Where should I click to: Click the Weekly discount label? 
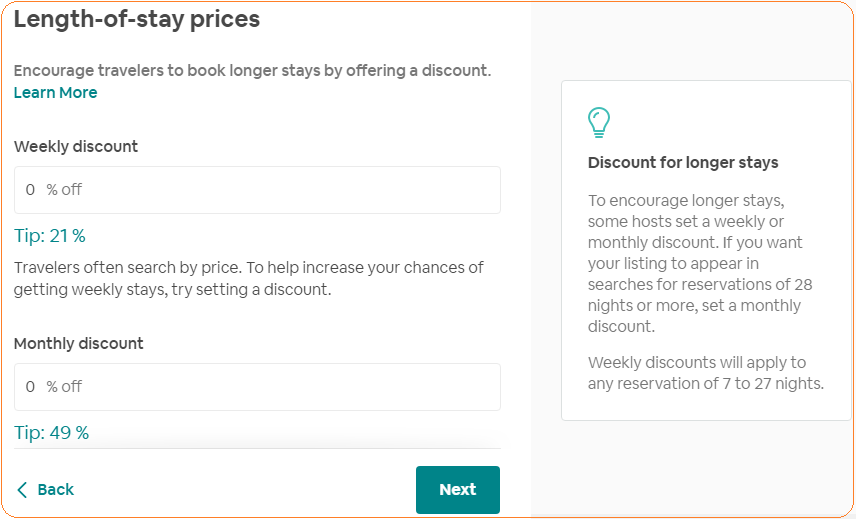tap(76, 147)
